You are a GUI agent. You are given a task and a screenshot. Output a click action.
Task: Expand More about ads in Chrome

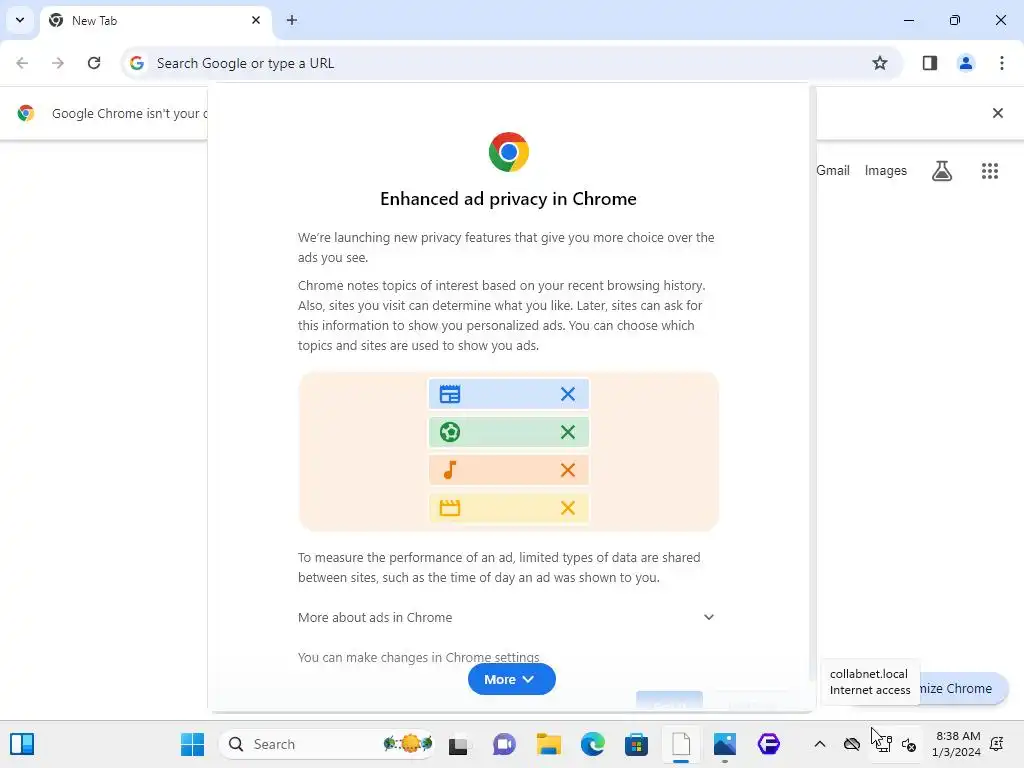(x=507, y=617)
